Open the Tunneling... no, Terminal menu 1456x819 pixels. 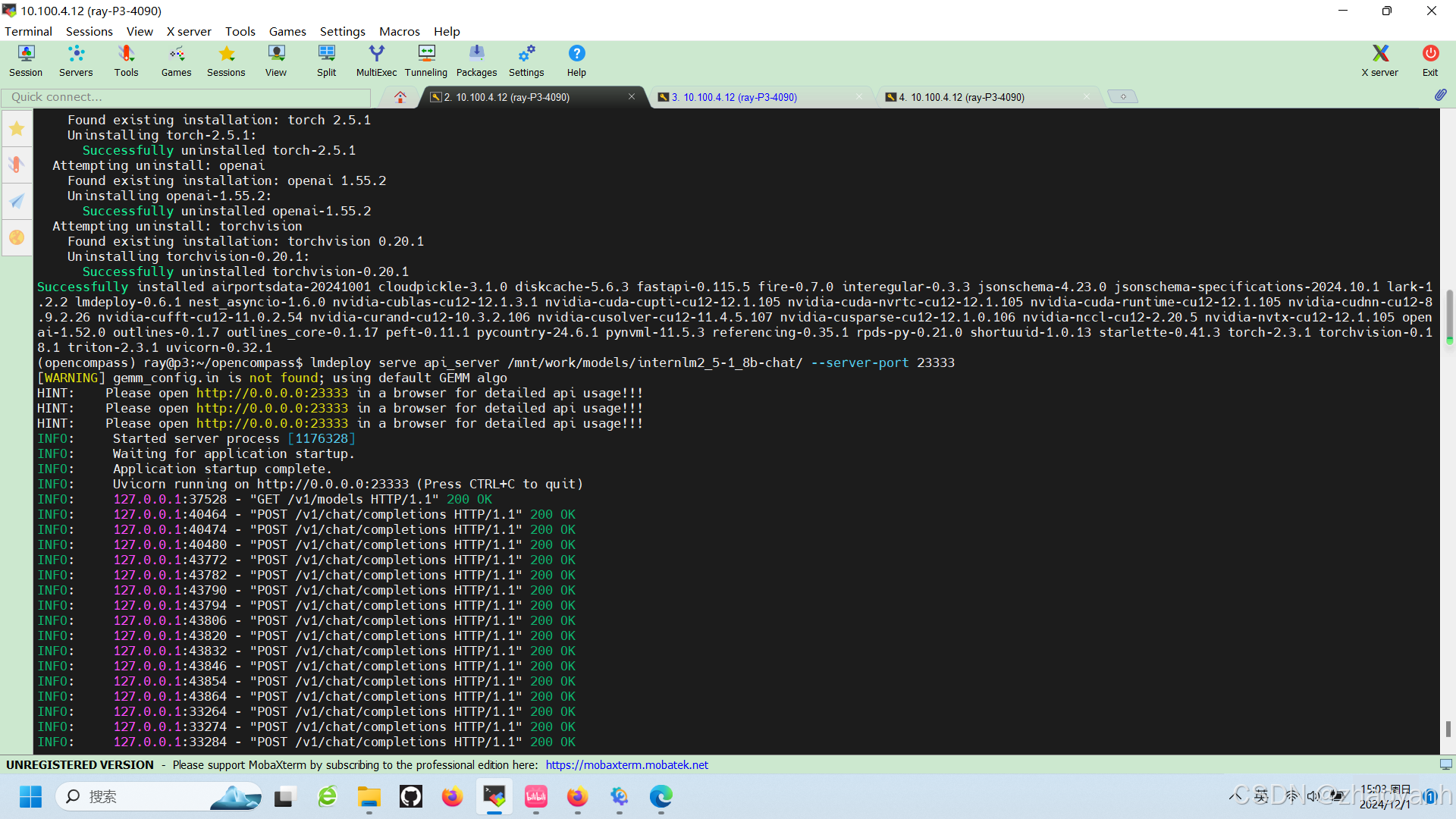tap(28, 31)
